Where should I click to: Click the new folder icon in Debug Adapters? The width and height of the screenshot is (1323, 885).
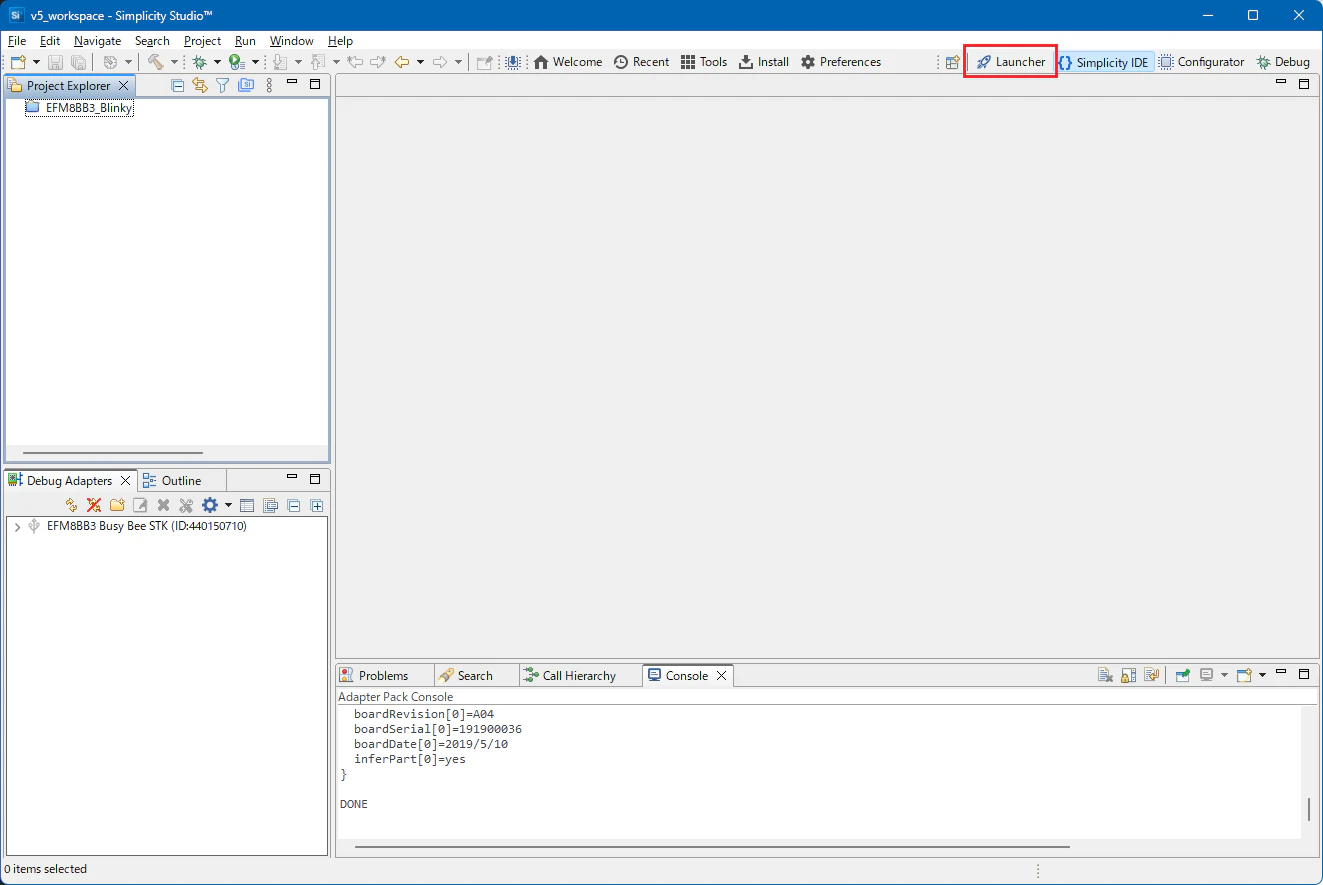point(117,506)
